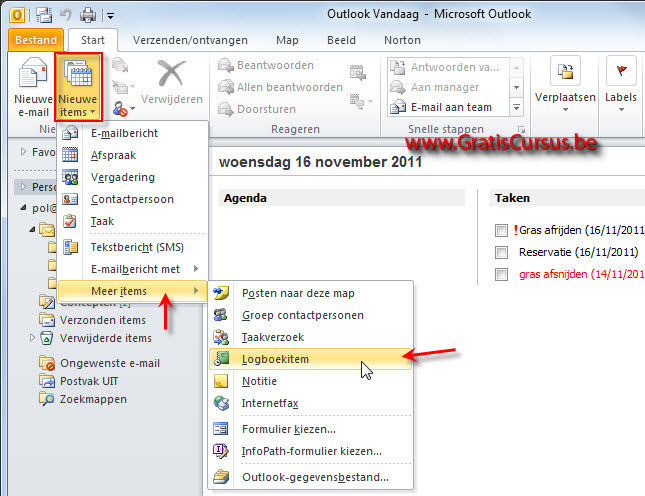Select Internetfax from the submenu
Screen dimensions: 645x496
(x=311, y=403)
